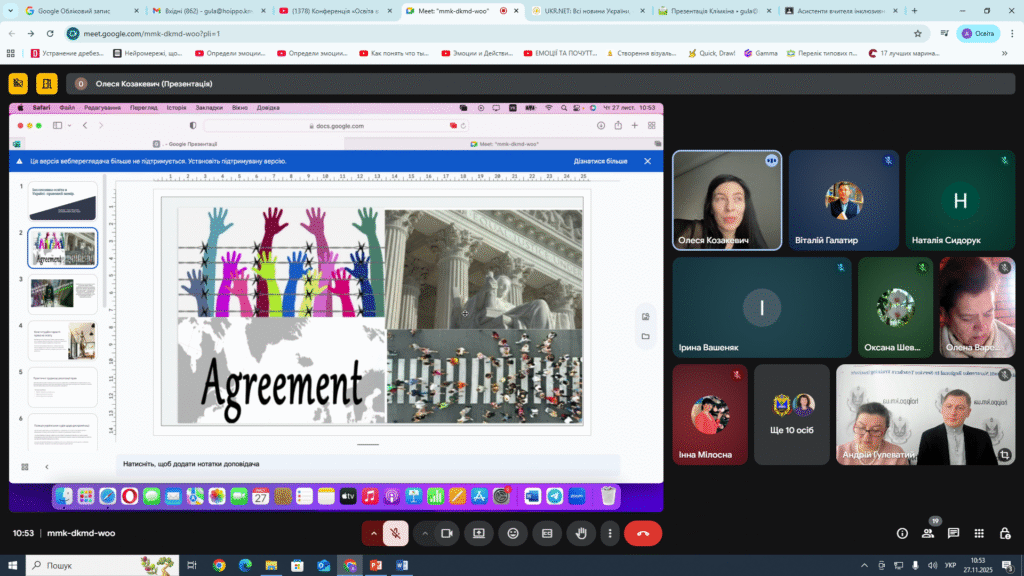Start presenting screen with share icon
1024x576 pixels.
tap(479, 534)
